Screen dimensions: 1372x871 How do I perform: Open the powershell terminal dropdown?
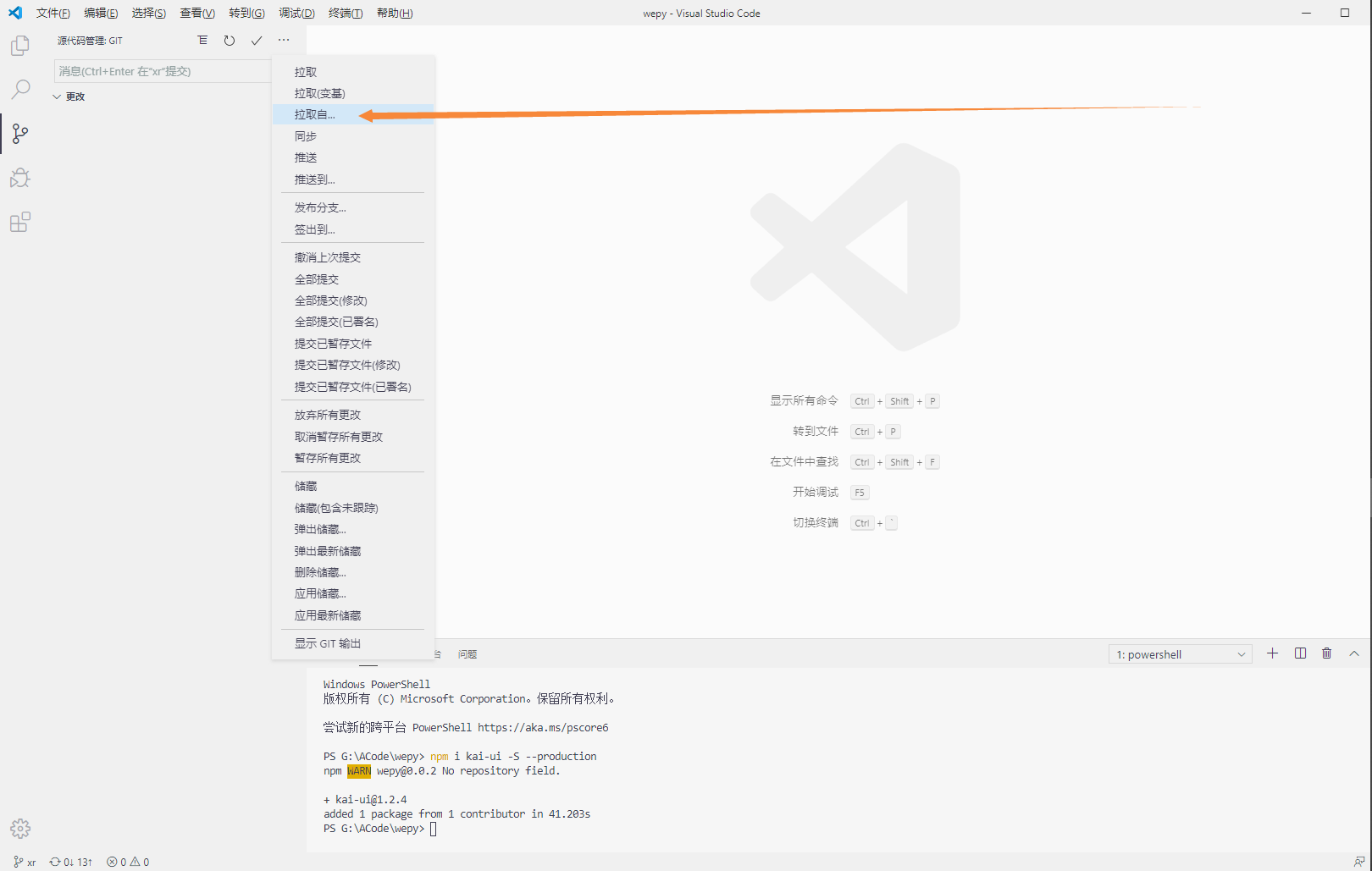[1180, 653]
